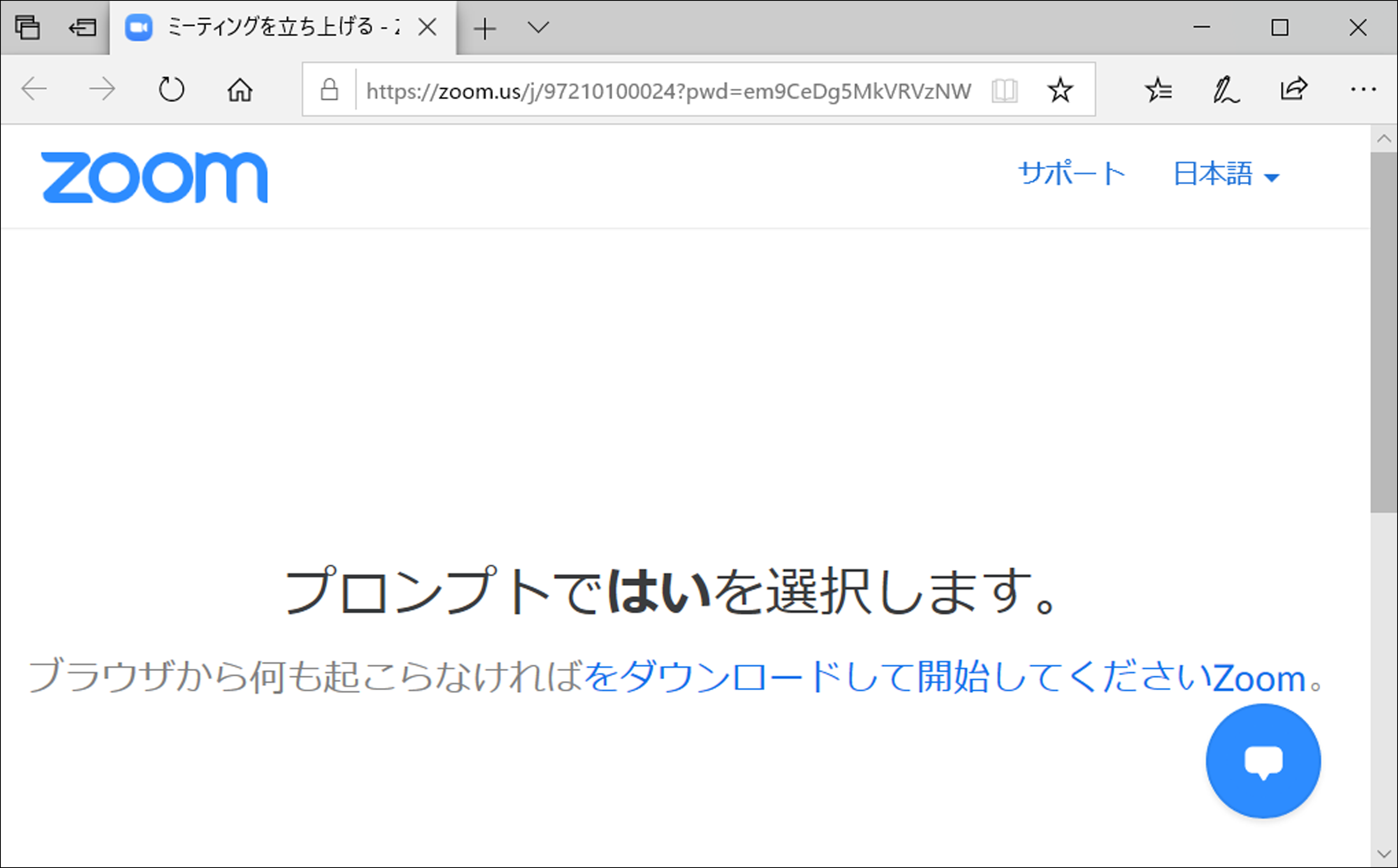Refresh the page
This screenshot has height=868, width=1398.
coord(171,90)
